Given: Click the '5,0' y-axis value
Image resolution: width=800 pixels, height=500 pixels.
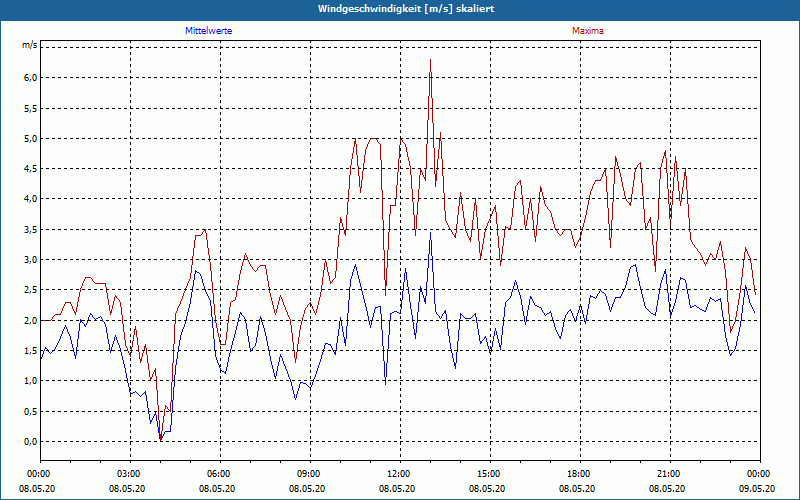Looking at the screenshot, I should 31,138.
